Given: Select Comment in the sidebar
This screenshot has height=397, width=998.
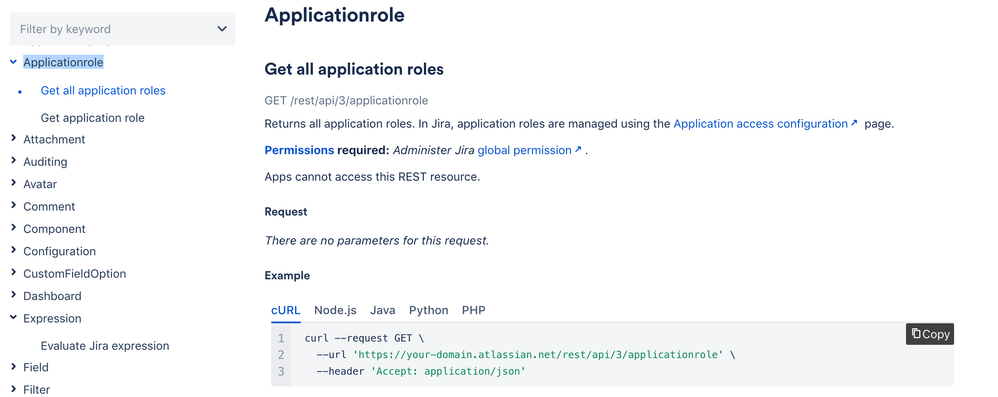Looking at the screenshot, I should coord(49,207).
